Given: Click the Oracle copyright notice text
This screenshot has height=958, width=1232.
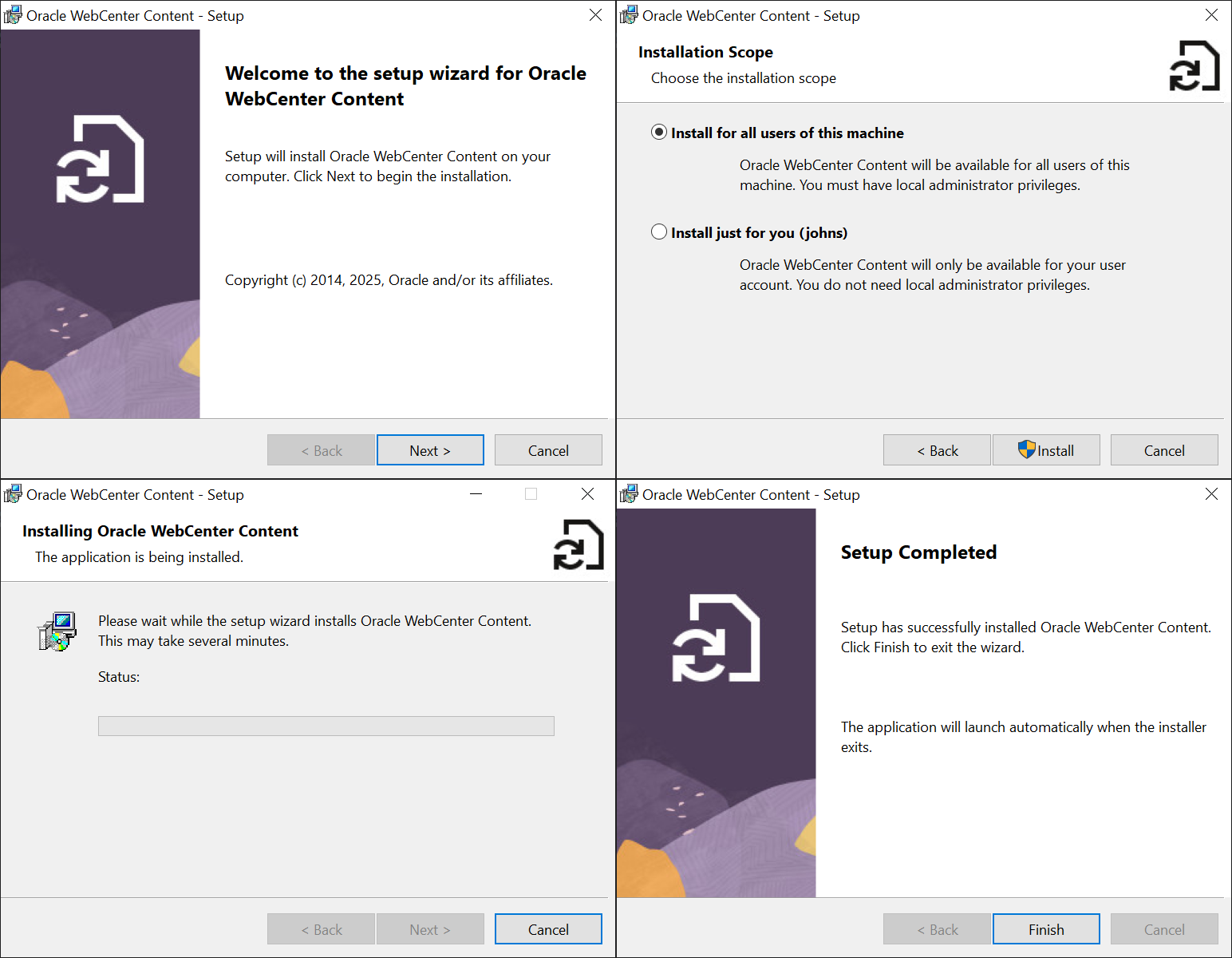Looking at the screenshot, I should (x=389, y=280).
